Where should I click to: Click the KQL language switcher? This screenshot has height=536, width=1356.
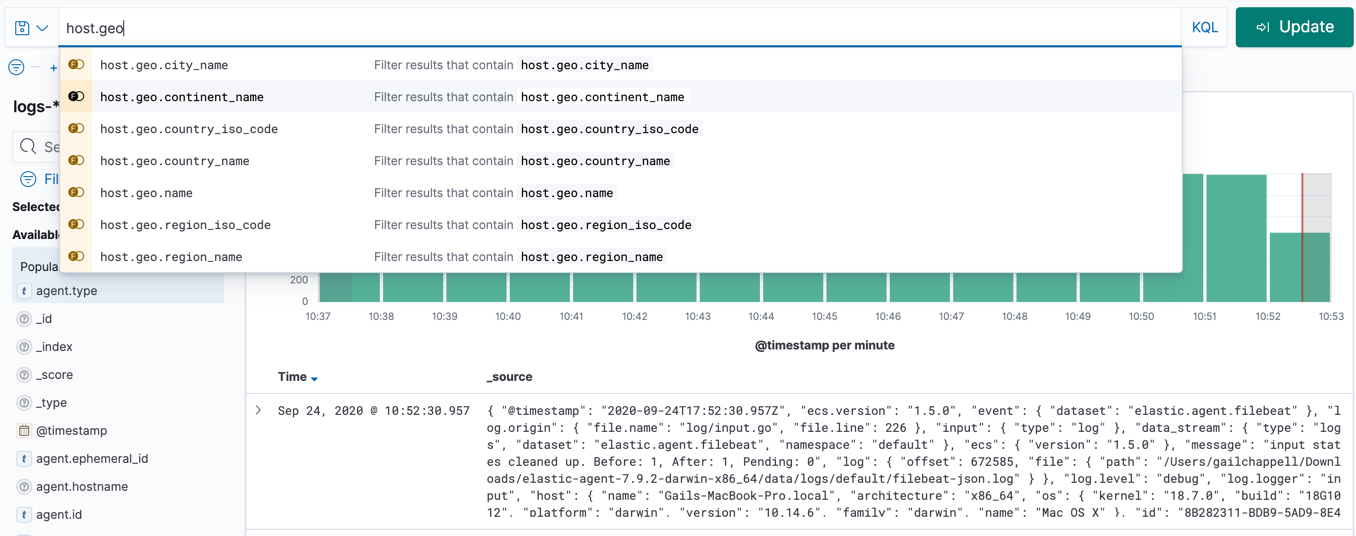1204,28
